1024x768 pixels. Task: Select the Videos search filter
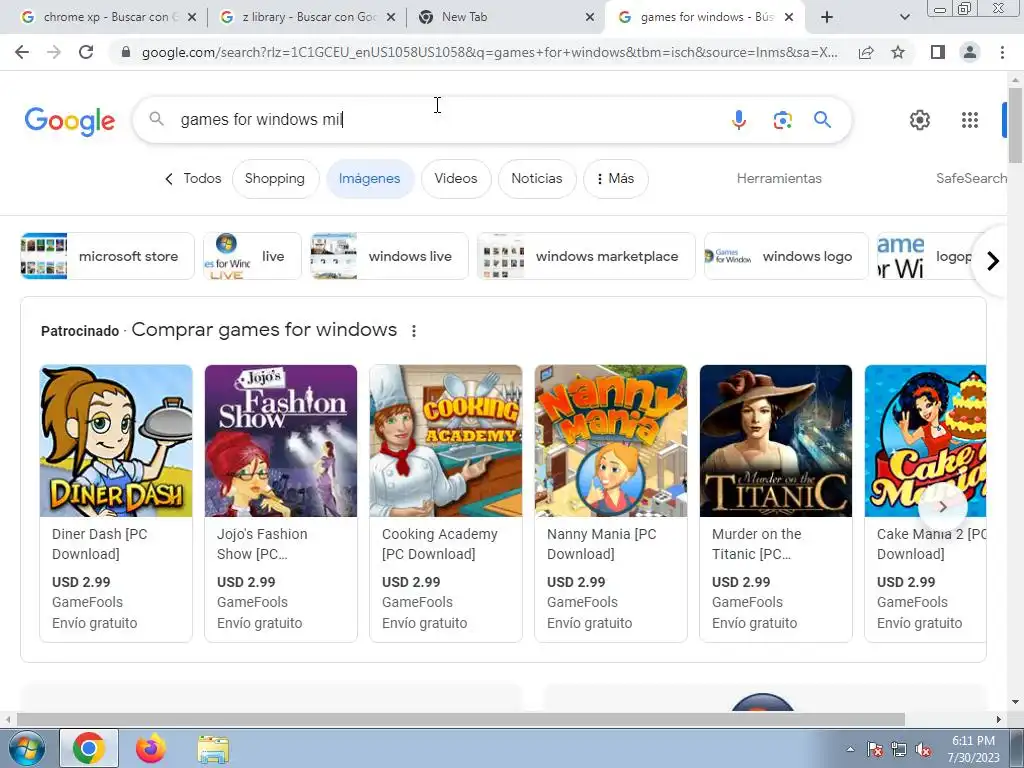pyautogui.click(x=456, y=178)
